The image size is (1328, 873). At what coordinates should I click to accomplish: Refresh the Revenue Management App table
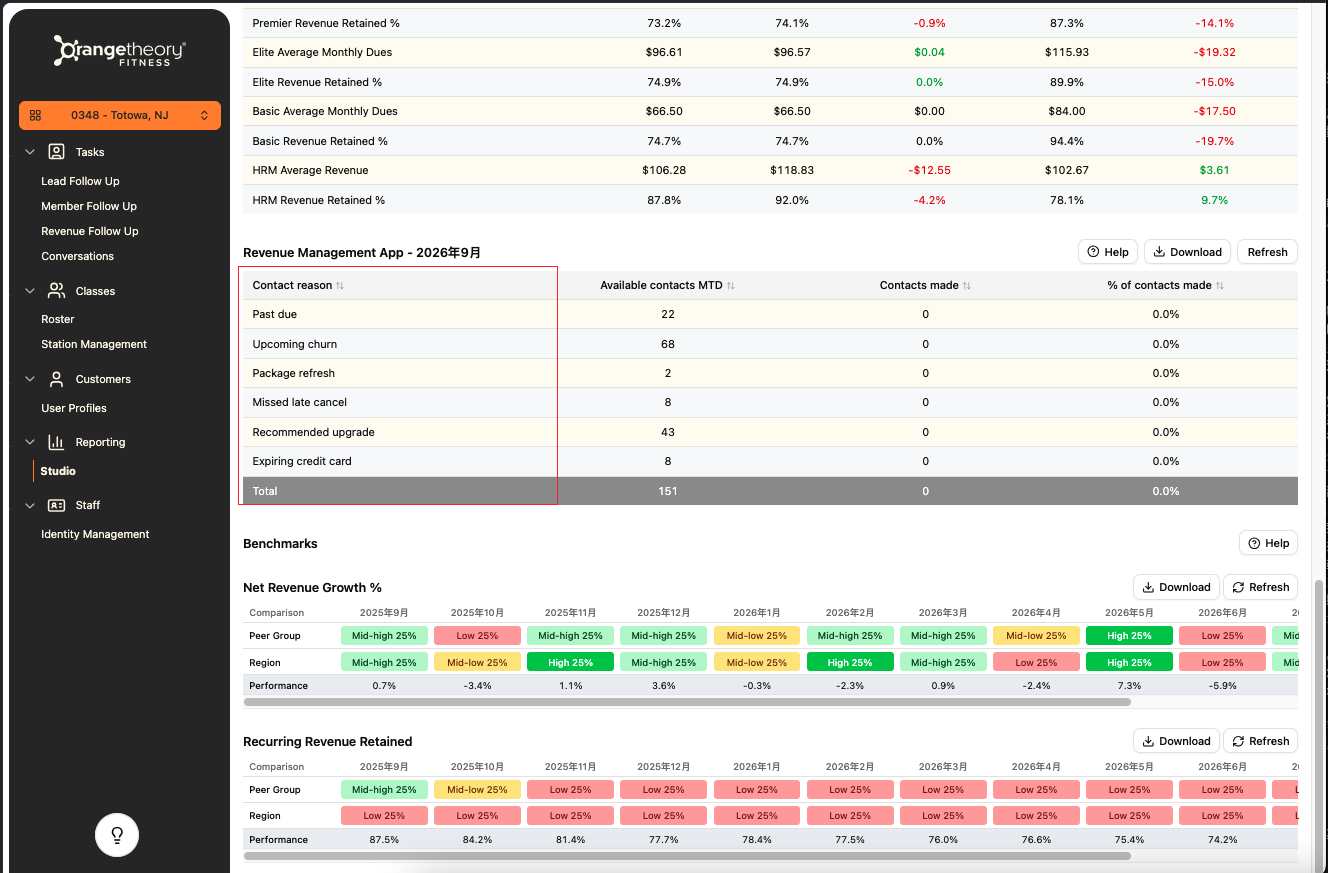point(1267,252)
